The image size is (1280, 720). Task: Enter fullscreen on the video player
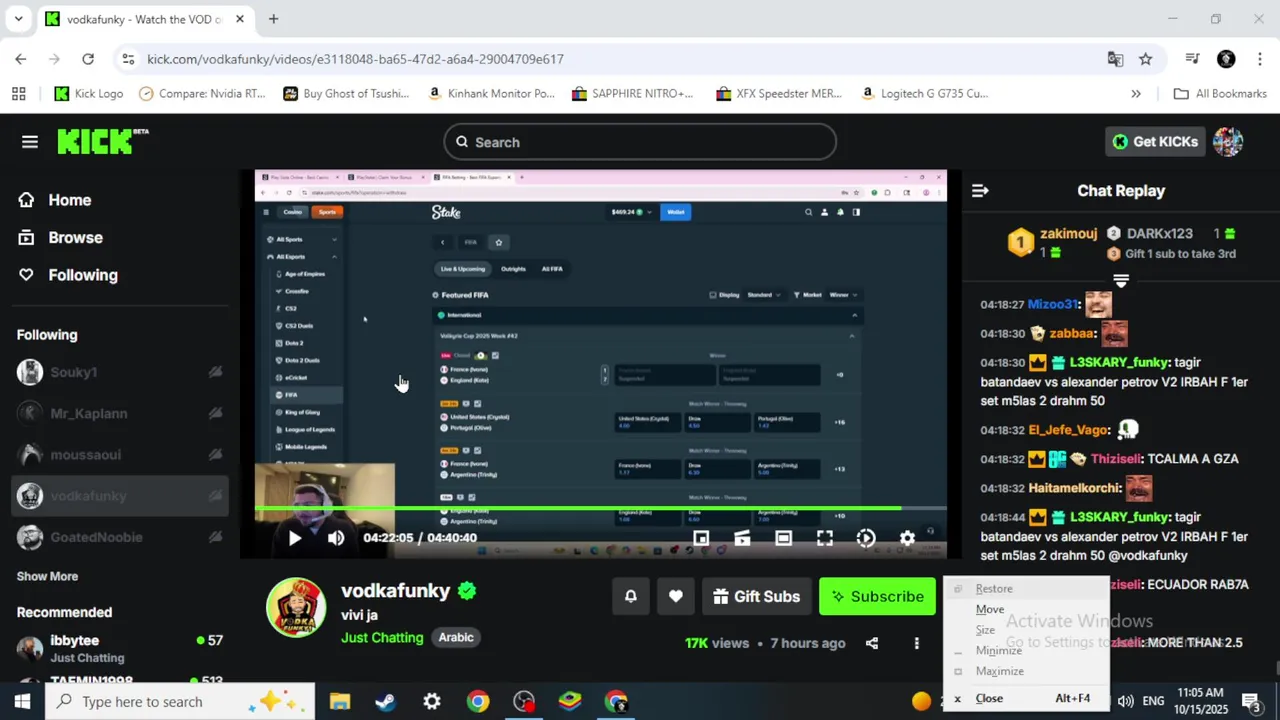click(825, 538)
